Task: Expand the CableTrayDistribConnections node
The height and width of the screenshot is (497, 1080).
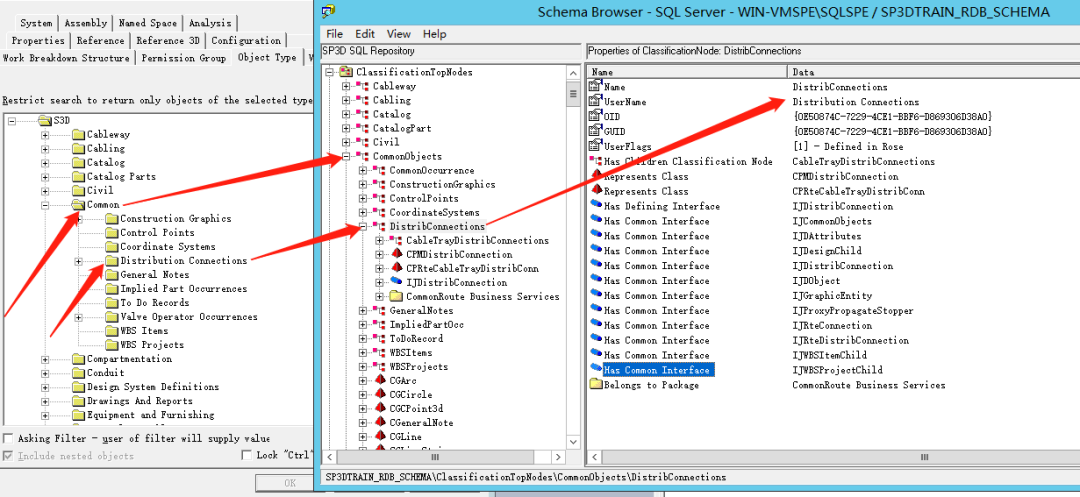Action: pyautogui.click(x=380, y=240)
